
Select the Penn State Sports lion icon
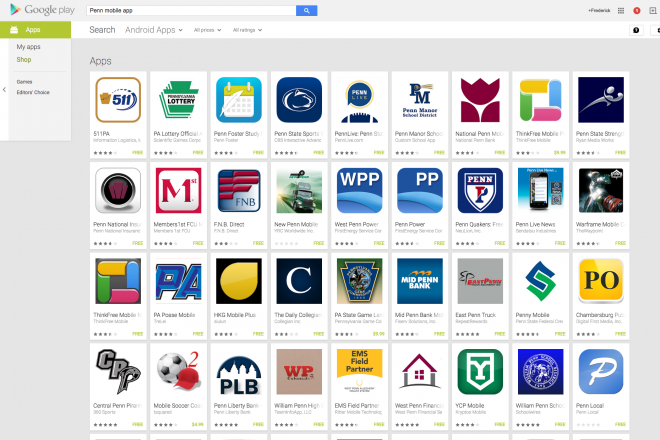click(299, 100)
